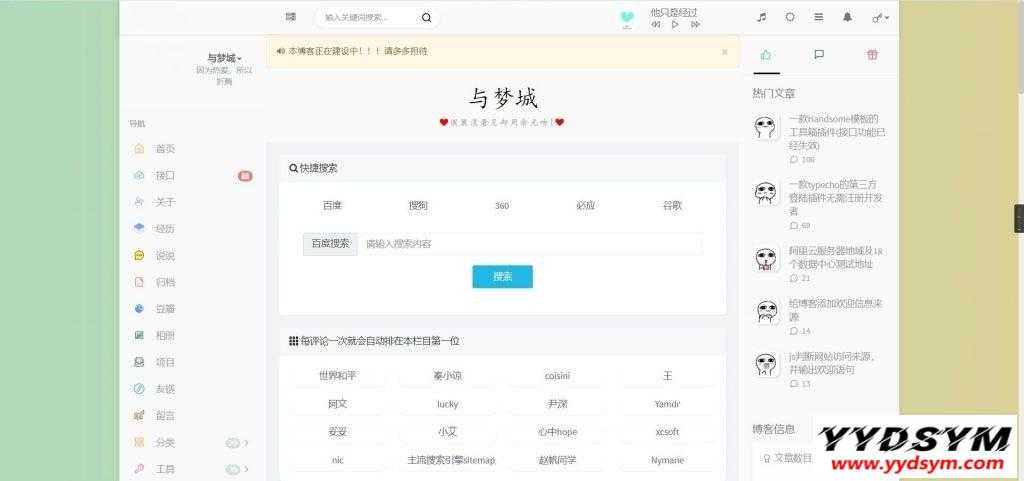Skip to the previous song
The height and width of the screenshot is (481, 1024).
[x=656, y=25]
